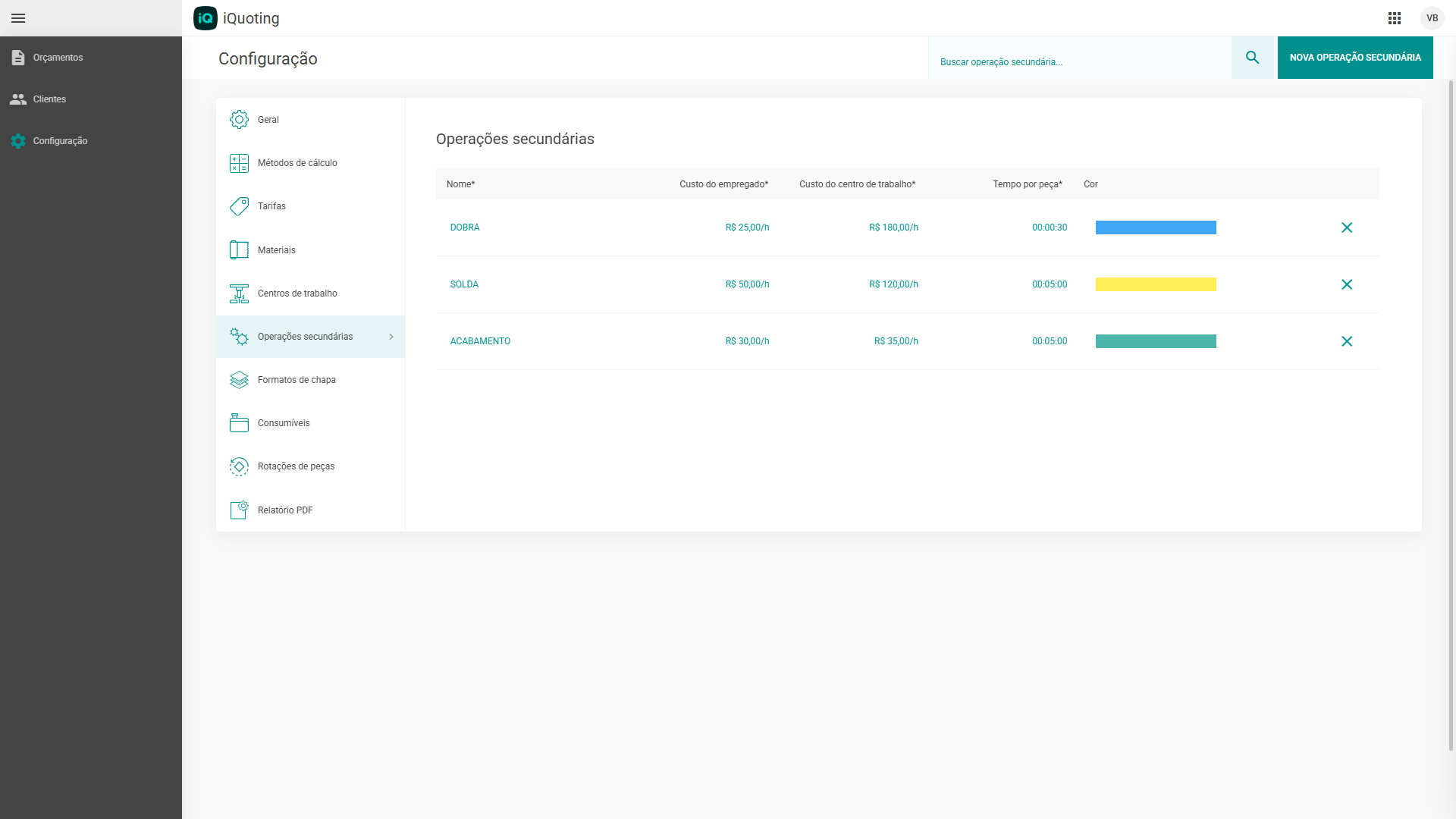Open the VB user avatar menu
Image resolution: width=1456 pixels, height=819 pixels.
pyautogui.click(x=1432, y=18)
